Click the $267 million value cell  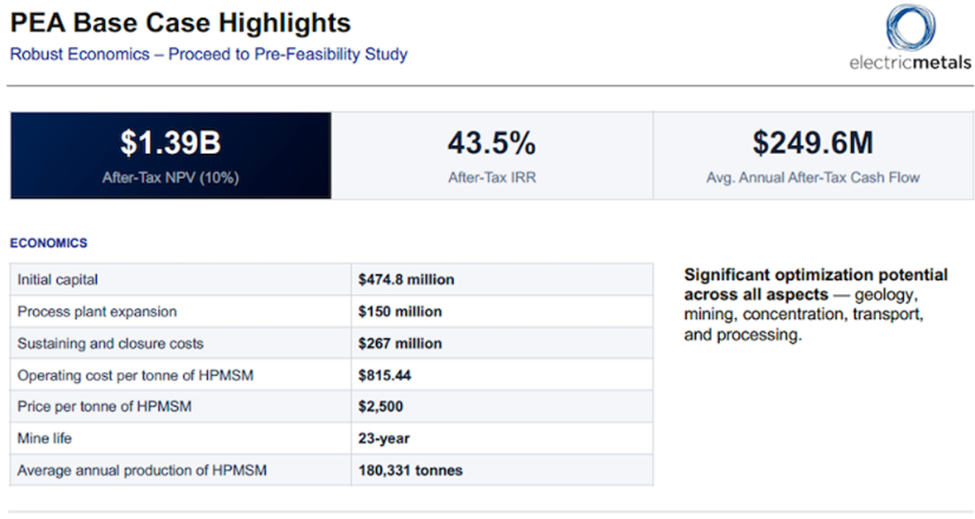399,343
